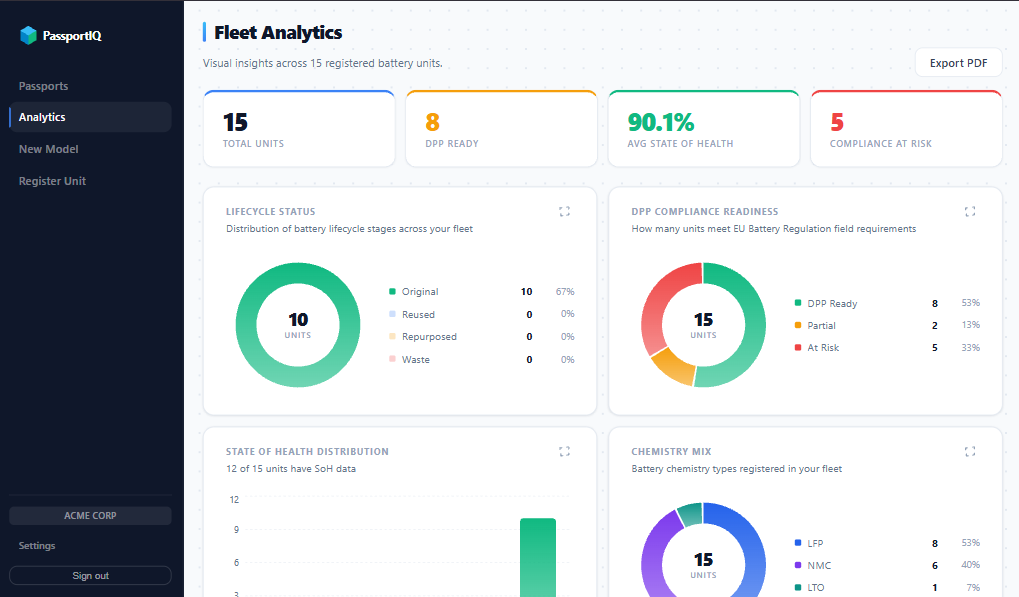
Task: Click the Waste legend swatch
Action: pyautogui.click(x=392, y=359)
